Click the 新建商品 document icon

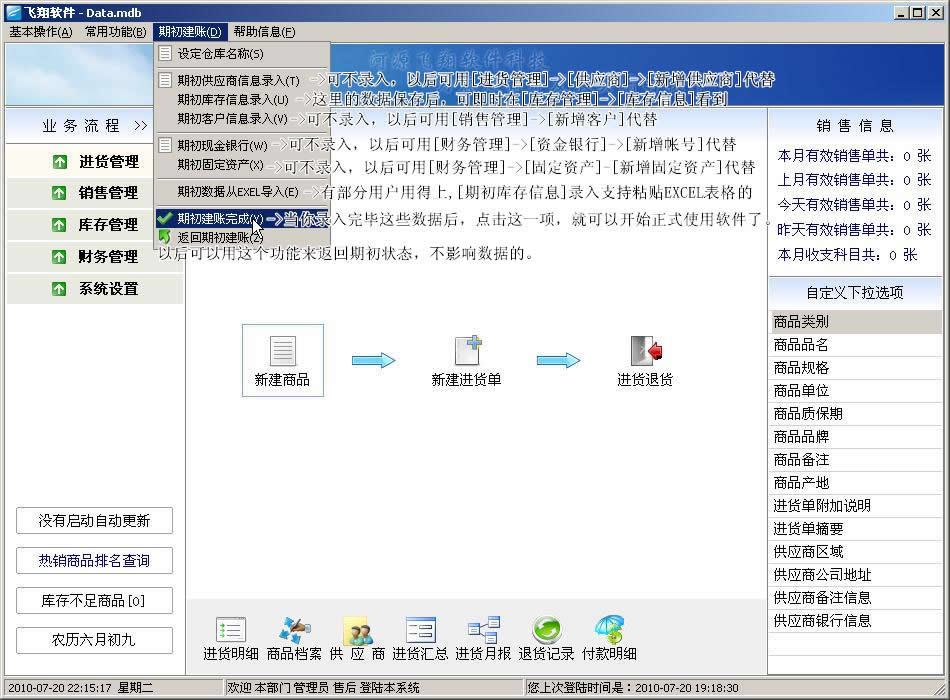[x=282, y=351]
